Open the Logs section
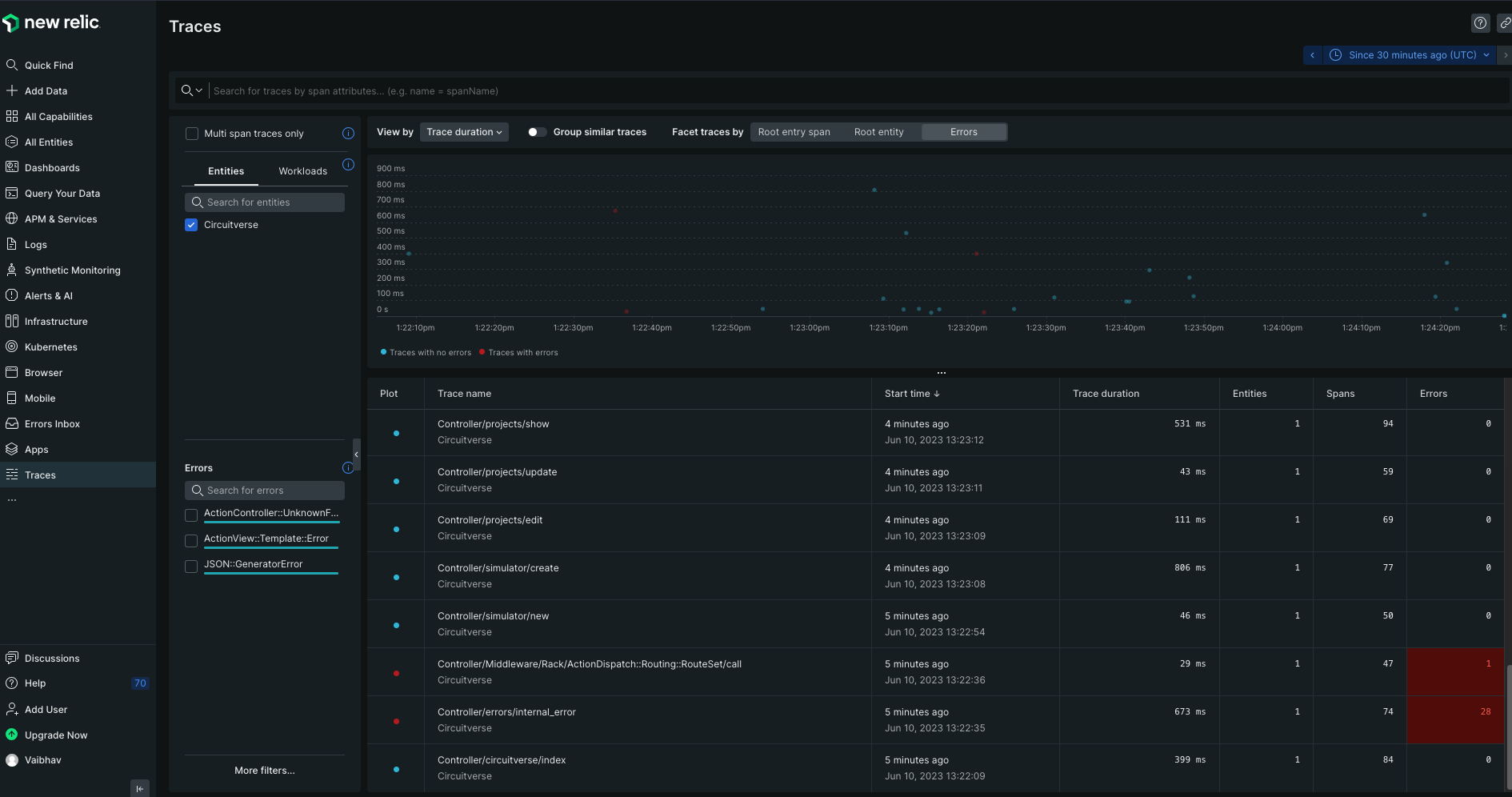Viewport: 1512px width, 797px height. tap(34, 244)
